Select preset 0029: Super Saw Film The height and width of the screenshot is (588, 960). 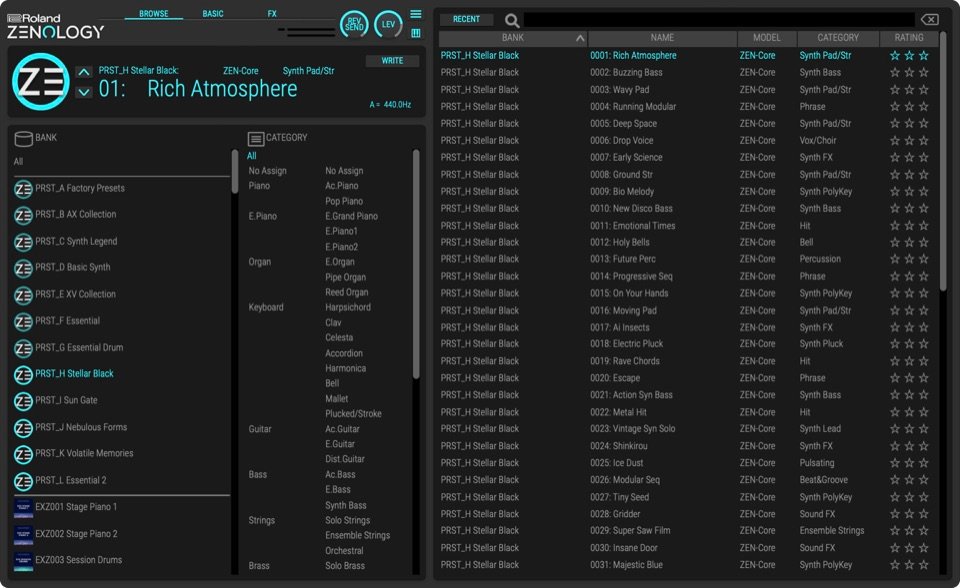point(630,530)
